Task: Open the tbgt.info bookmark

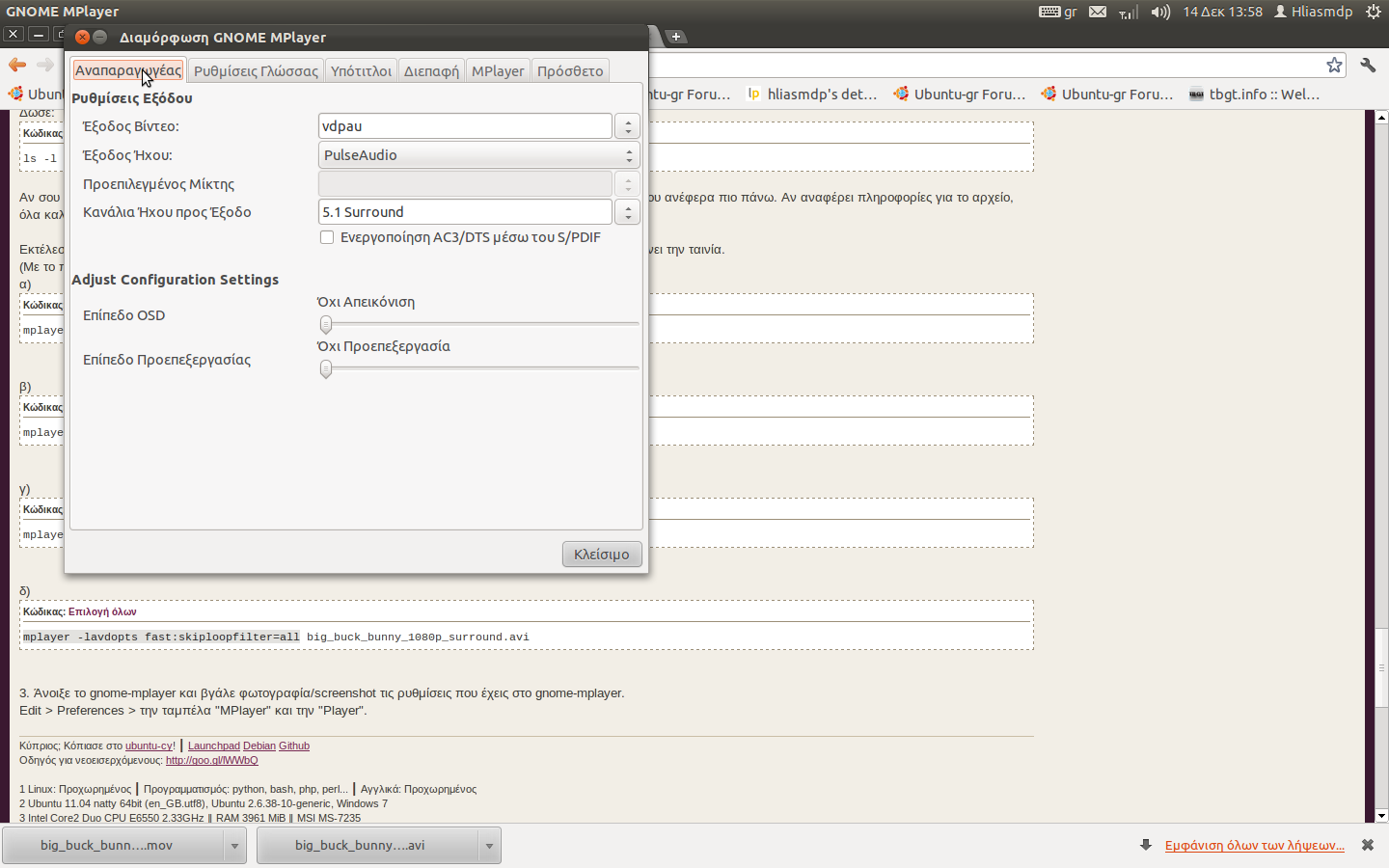Action: pos(1254,95)
